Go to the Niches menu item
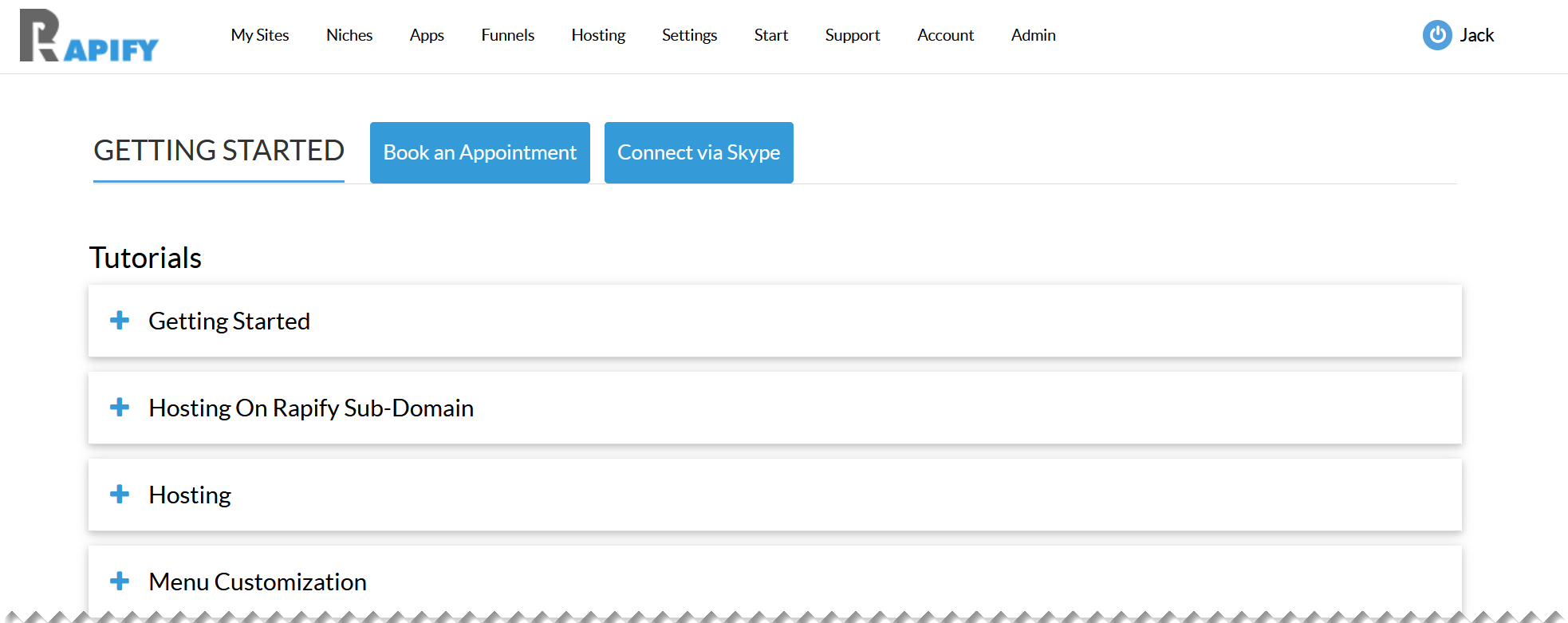The height and width of the screenshot is (623, 1568). [x=349, y=35]
